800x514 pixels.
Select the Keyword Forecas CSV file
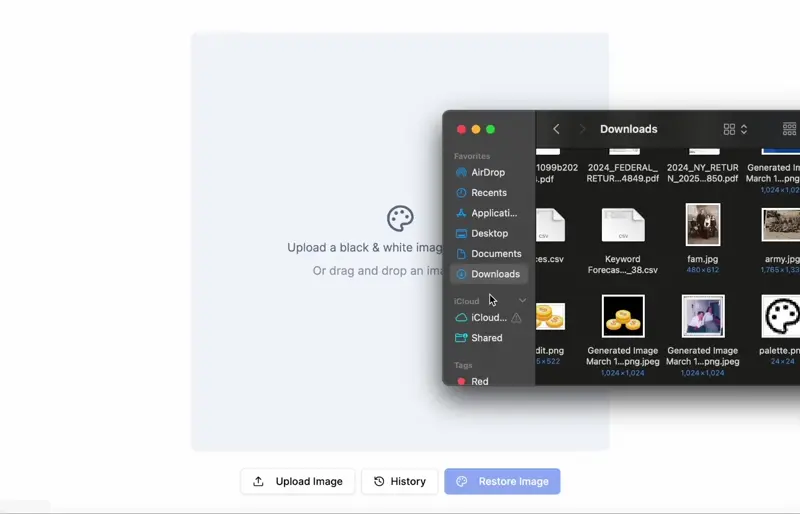click(x=623, y=224)
